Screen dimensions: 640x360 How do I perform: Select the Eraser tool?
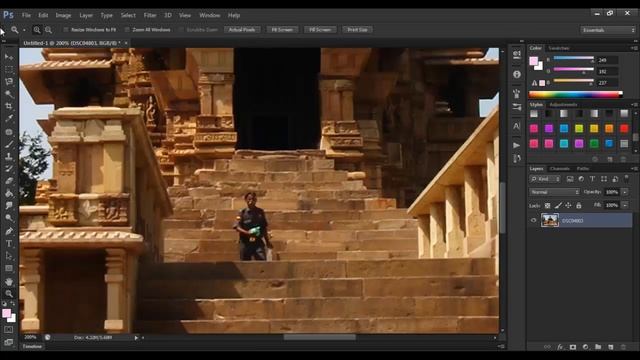tap(9, 181)
